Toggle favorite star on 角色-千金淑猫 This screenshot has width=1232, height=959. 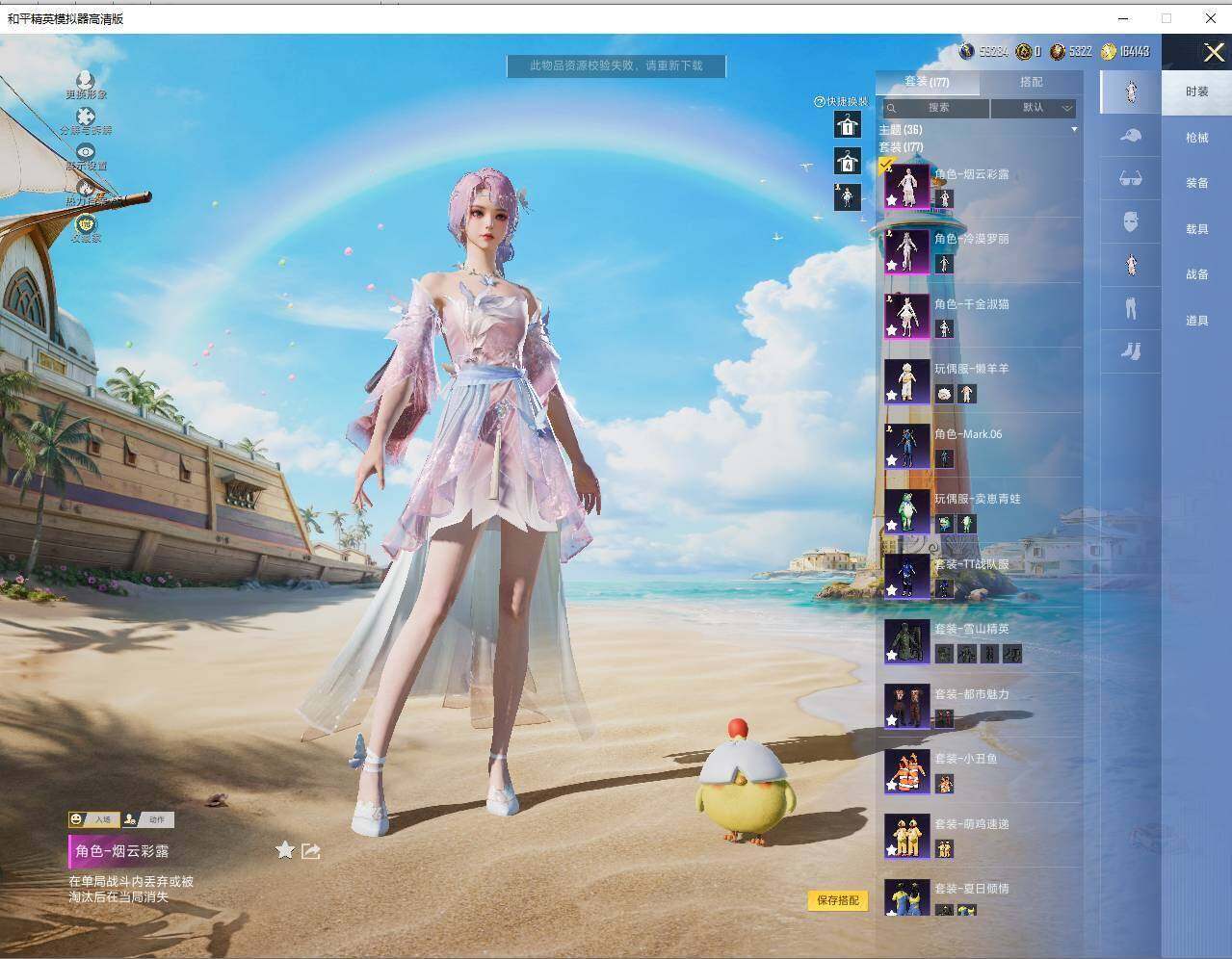click(x=892, y=330)
